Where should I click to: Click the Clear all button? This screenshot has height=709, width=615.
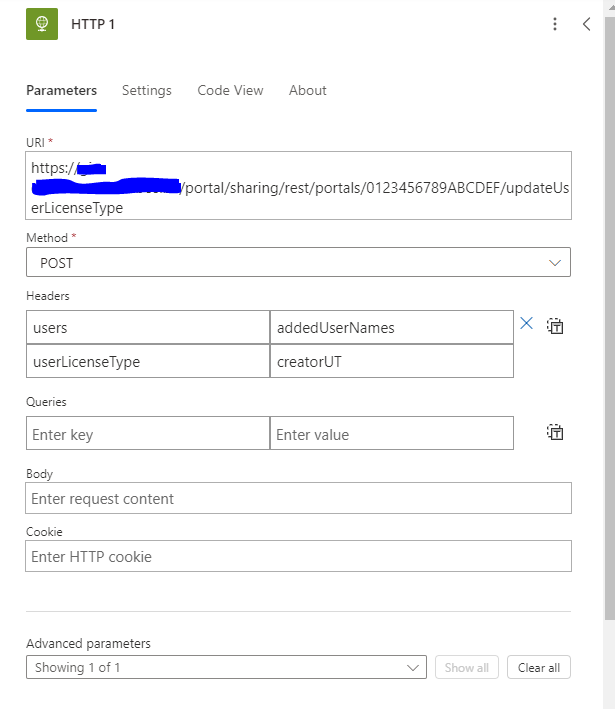coord(539,667)
